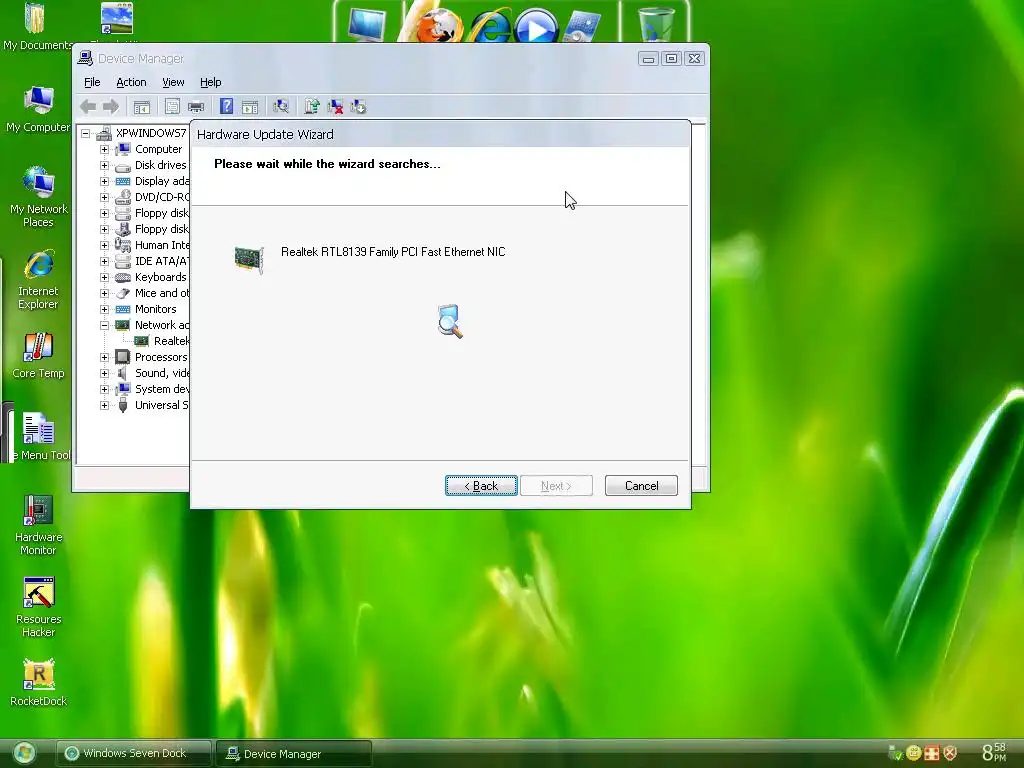Launch RocketDock desktop shortcut

[38, 683]
